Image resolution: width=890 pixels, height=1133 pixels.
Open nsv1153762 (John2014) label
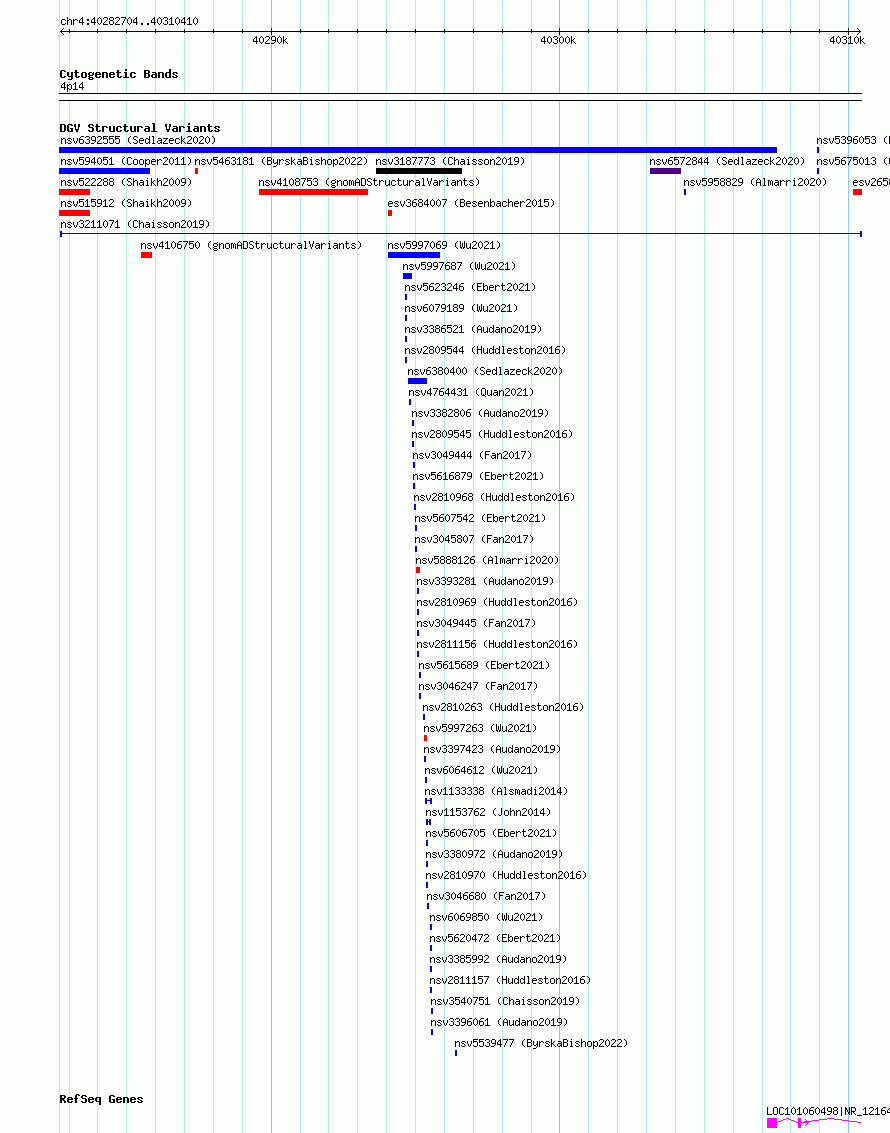click(488, 811)
